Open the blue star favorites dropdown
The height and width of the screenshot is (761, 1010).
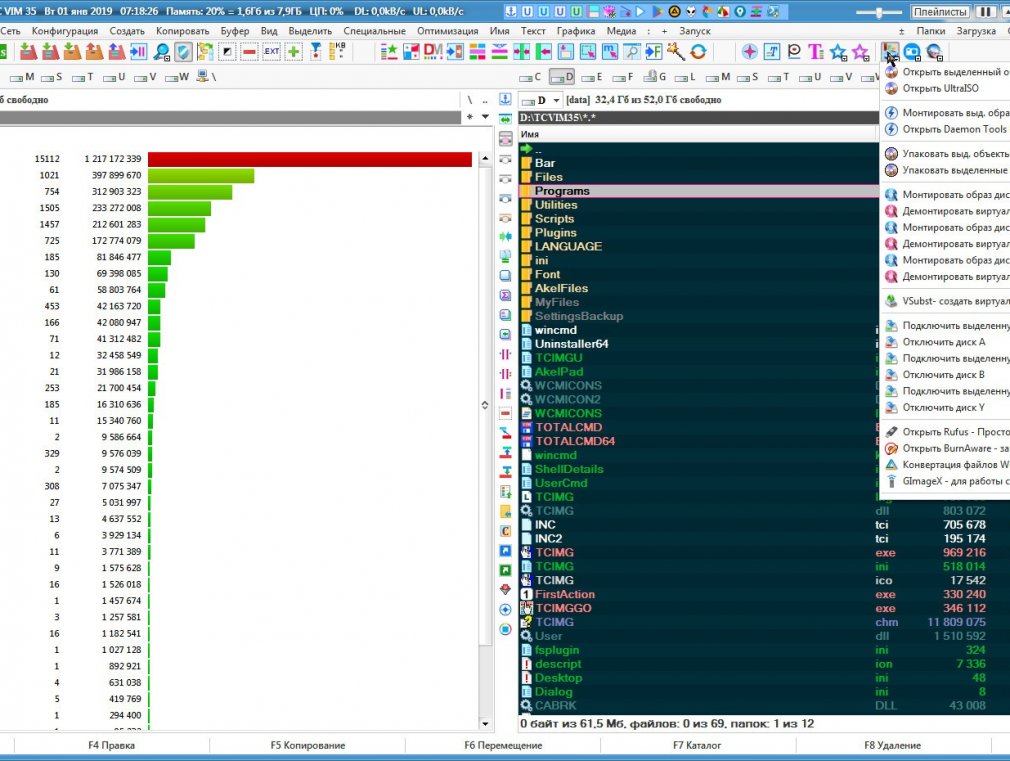(838, 52)
